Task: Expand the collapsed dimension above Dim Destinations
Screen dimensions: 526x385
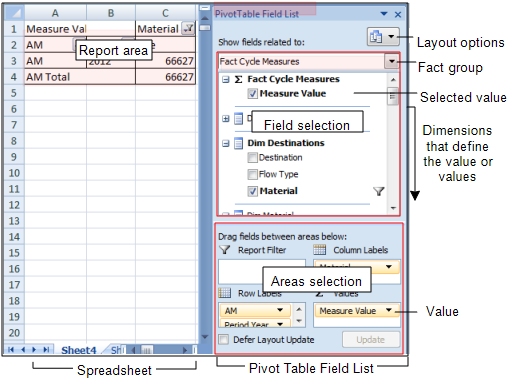Action: pos(226,118)
